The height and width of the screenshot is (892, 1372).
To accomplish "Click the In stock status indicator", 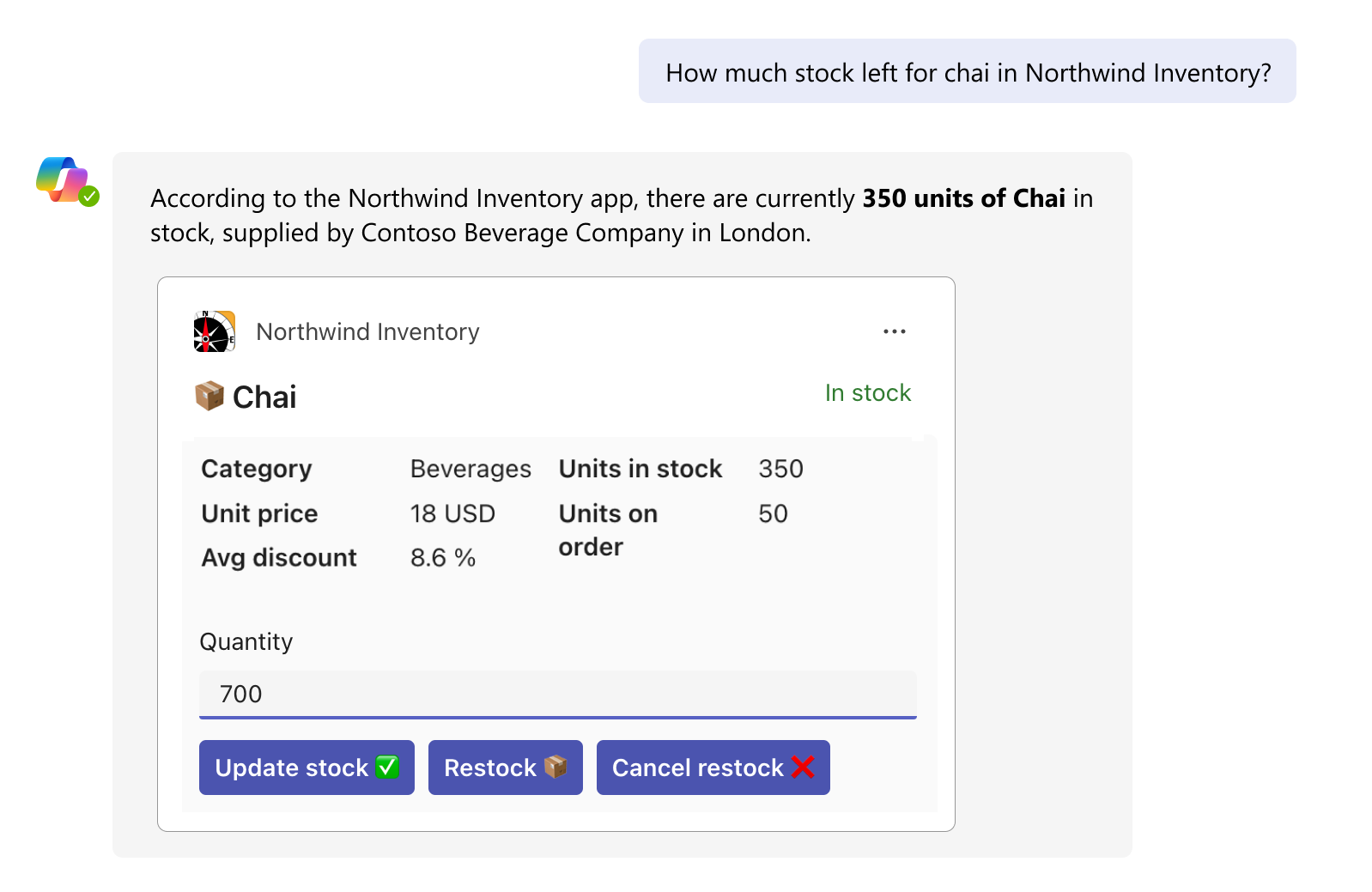I will coord(868,393).
